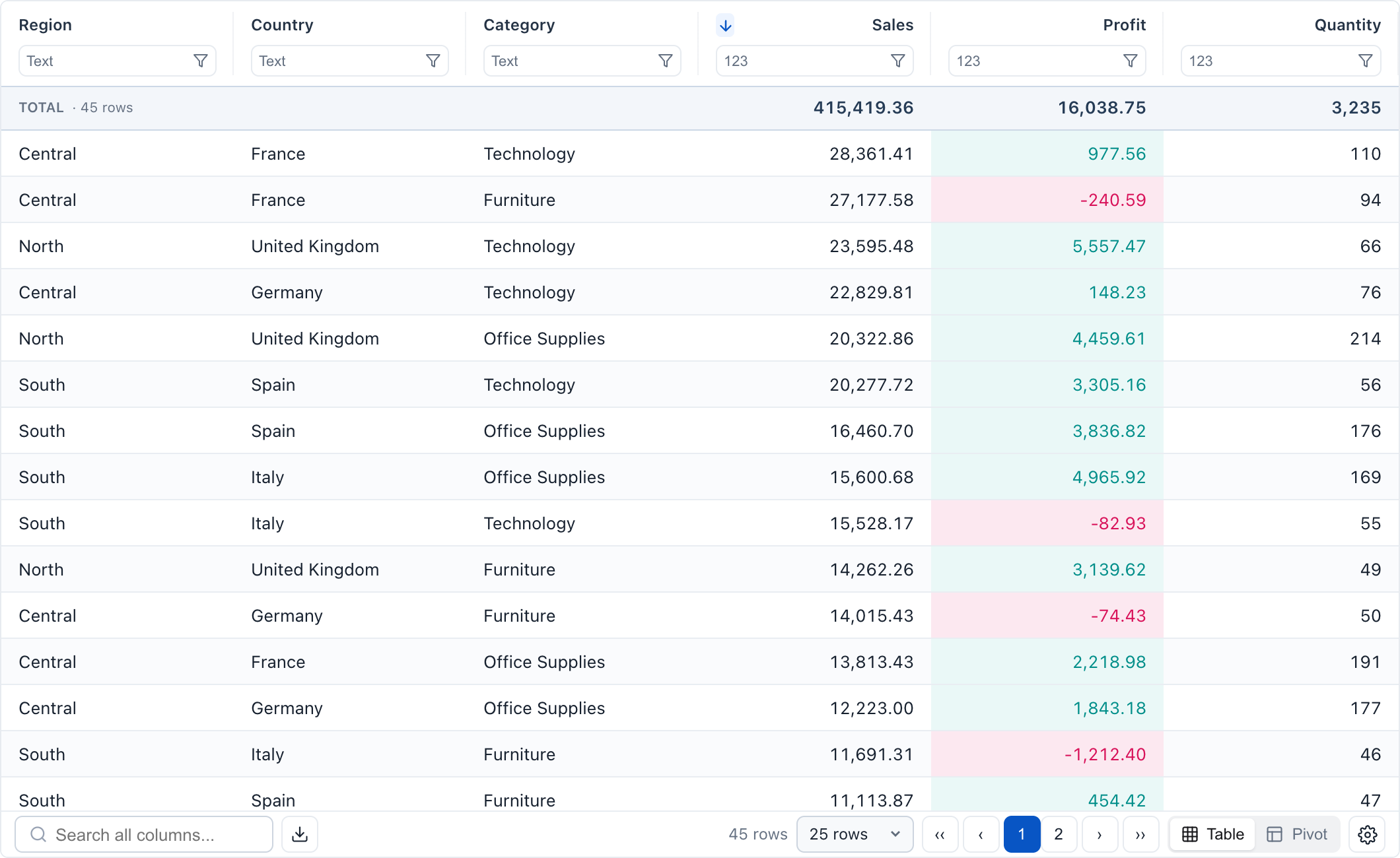This screenshot has height=858, width=1400.
Task: Go to the next page
Action: tap(1100, 834)
